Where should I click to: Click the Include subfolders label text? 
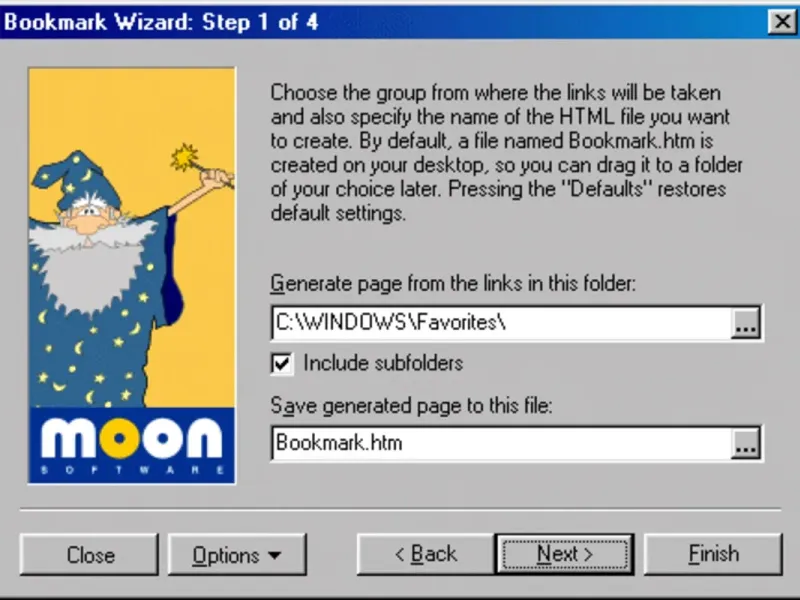pos(383,363)
